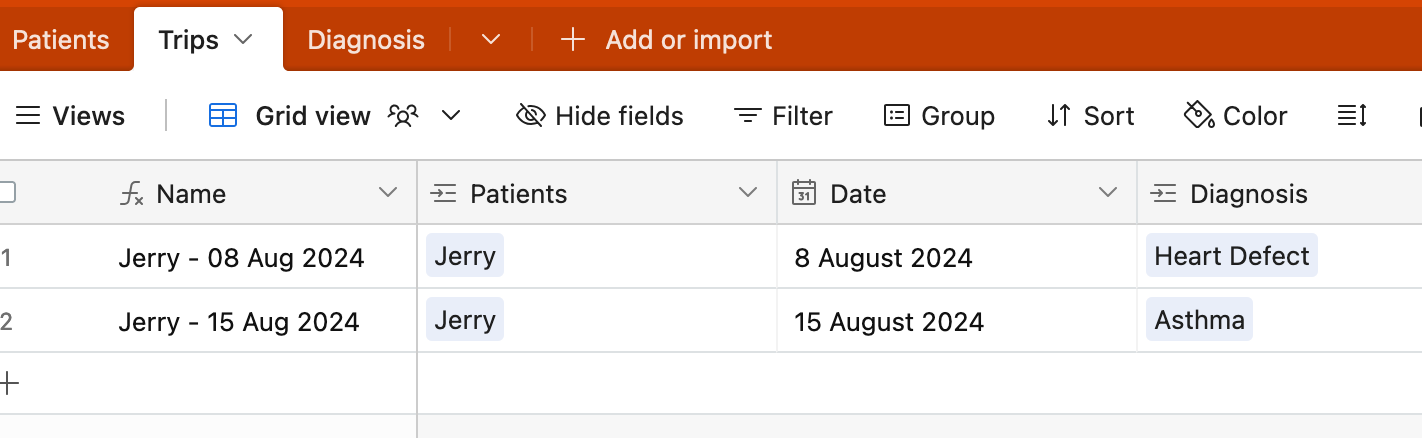
Task: Expand the Grid view chevron menu
Action: coord(451,116)
